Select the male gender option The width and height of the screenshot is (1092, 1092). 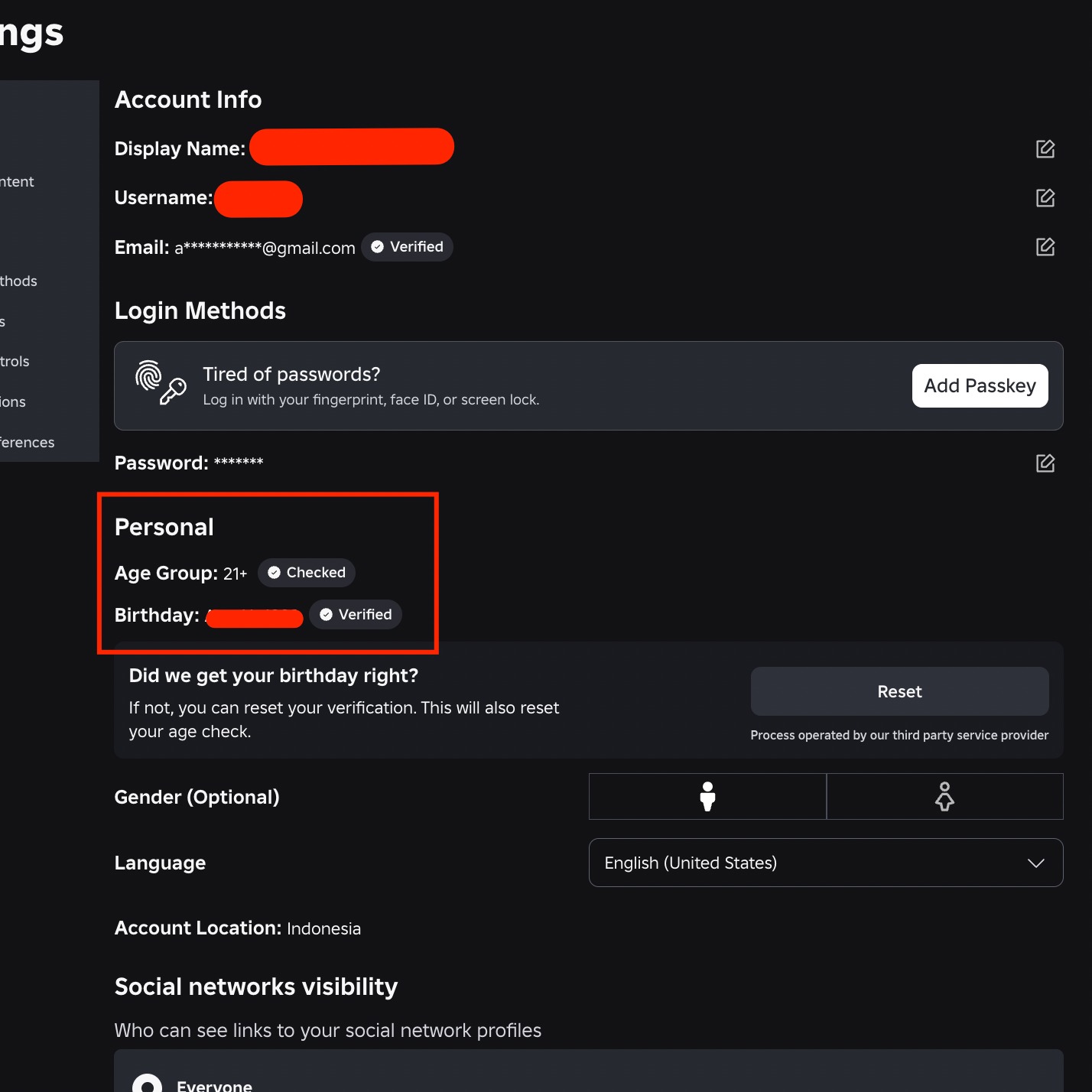click(x=707, y=796)
